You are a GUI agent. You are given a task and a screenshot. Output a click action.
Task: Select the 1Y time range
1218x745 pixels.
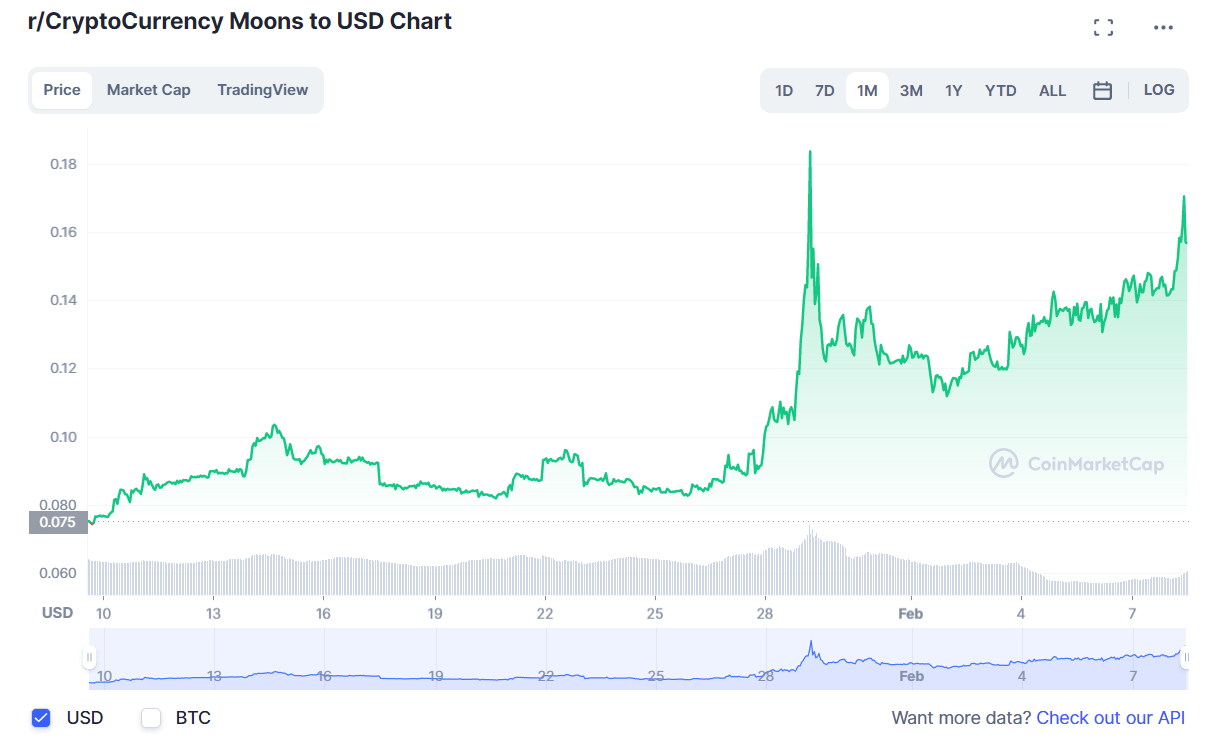954,91
